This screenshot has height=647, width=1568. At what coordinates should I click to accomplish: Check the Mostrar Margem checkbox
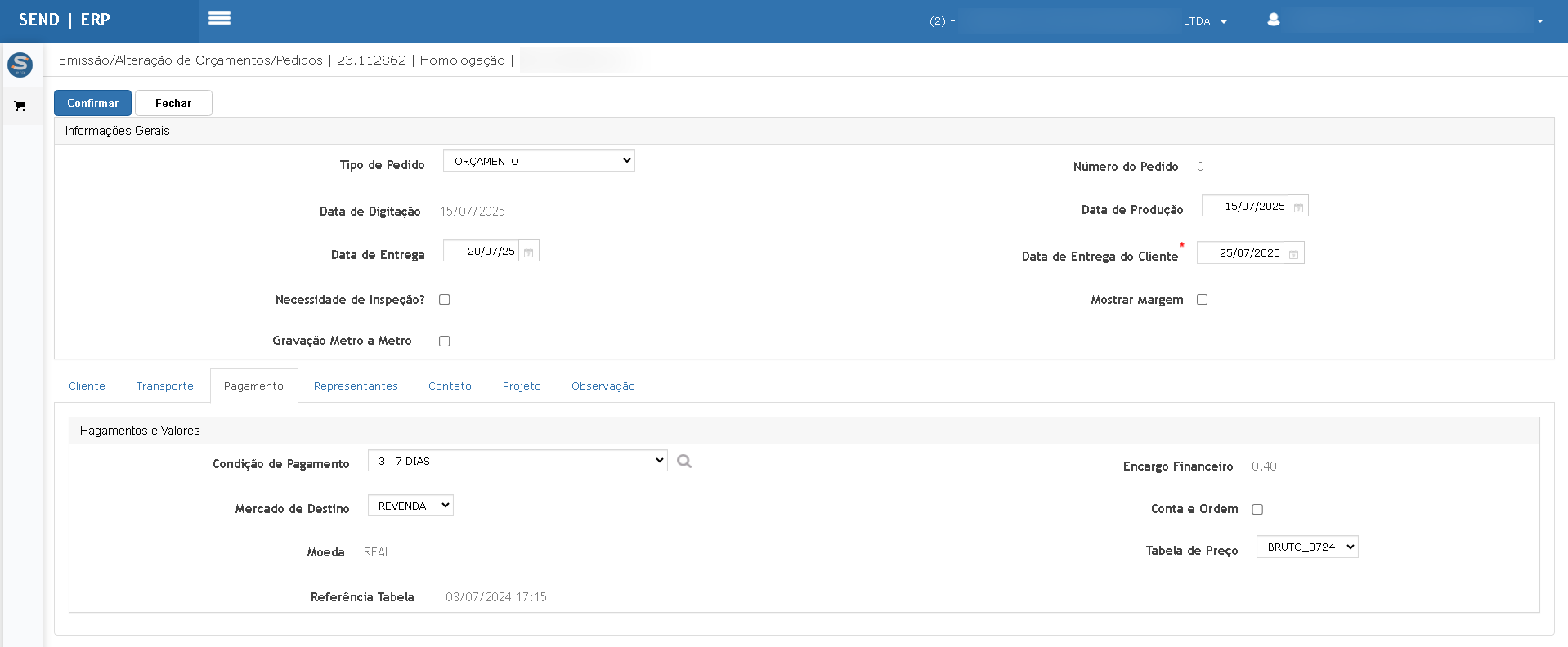tap(1203, 300)
